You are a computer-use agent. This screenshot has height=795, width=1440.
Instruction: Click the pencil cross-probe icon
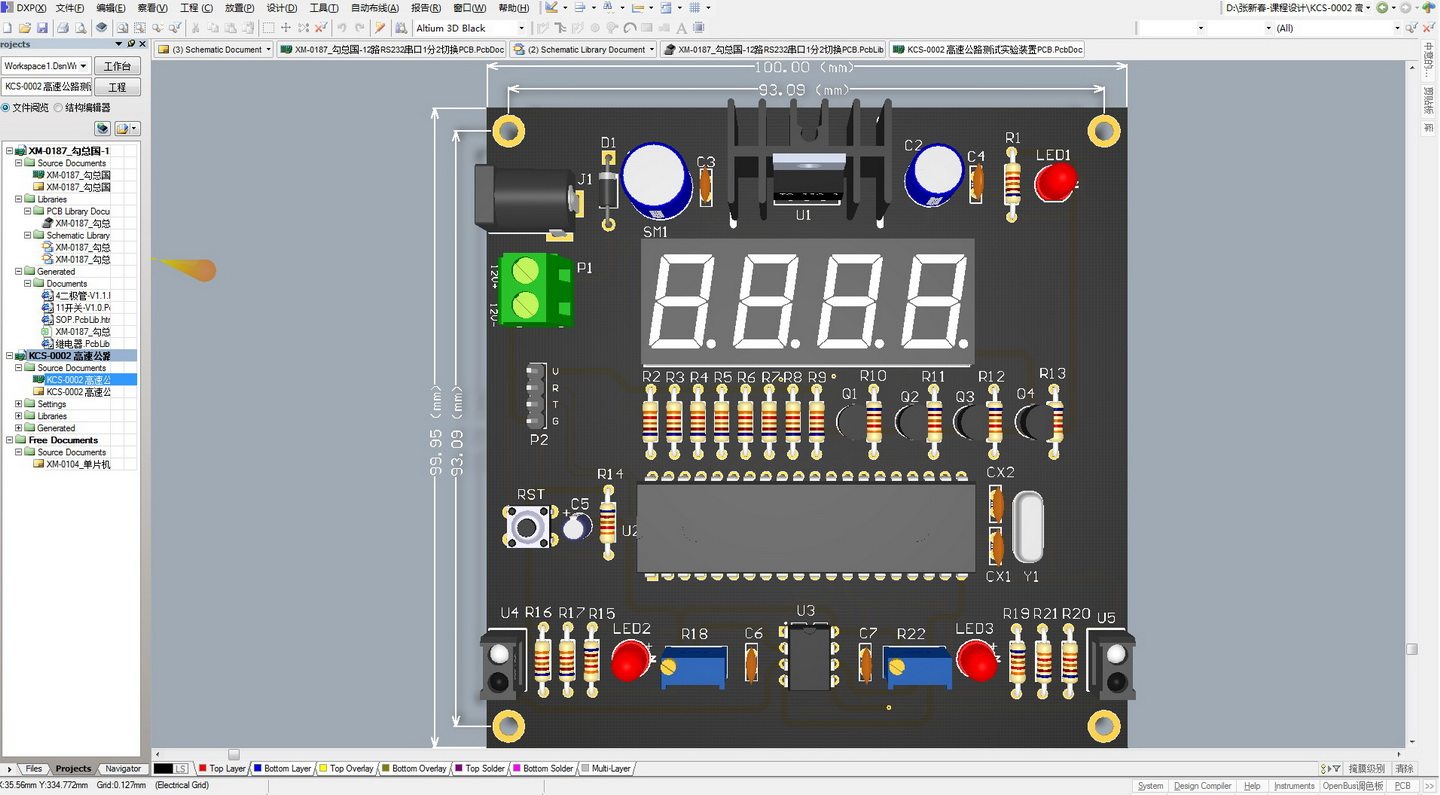[380, 28]
